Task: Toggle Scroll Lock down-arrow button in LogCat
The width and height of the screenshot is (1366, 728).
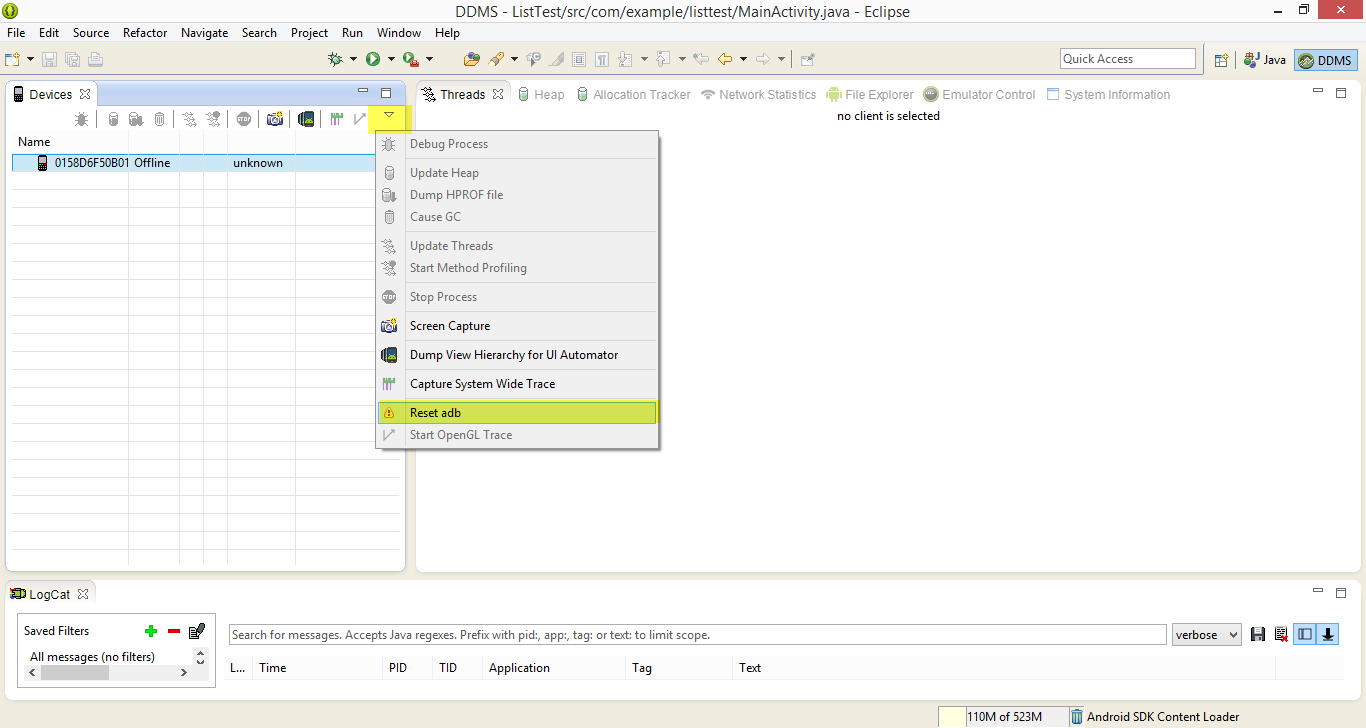Action: click(x=1328, y=634)
